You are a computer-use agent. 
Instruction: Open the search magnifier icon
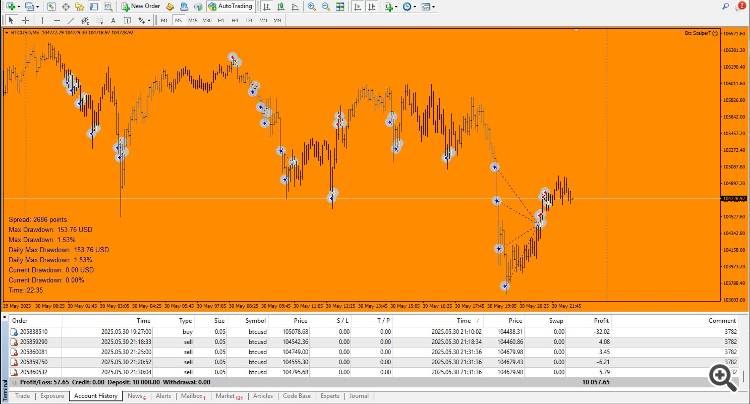(726, 6)
